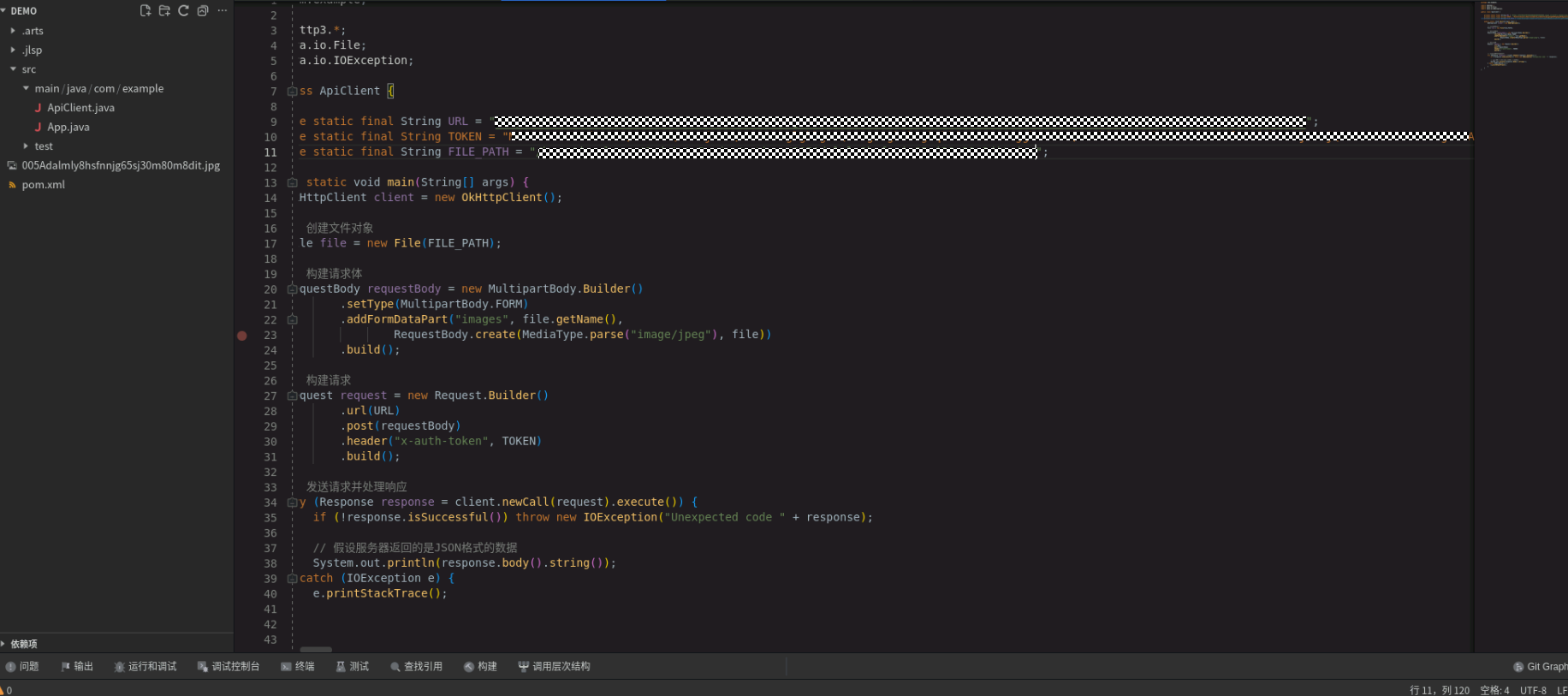Click the 创建文件对象 comment on line 16
This screenshot has height=696, width=1568.
point(340,229)
